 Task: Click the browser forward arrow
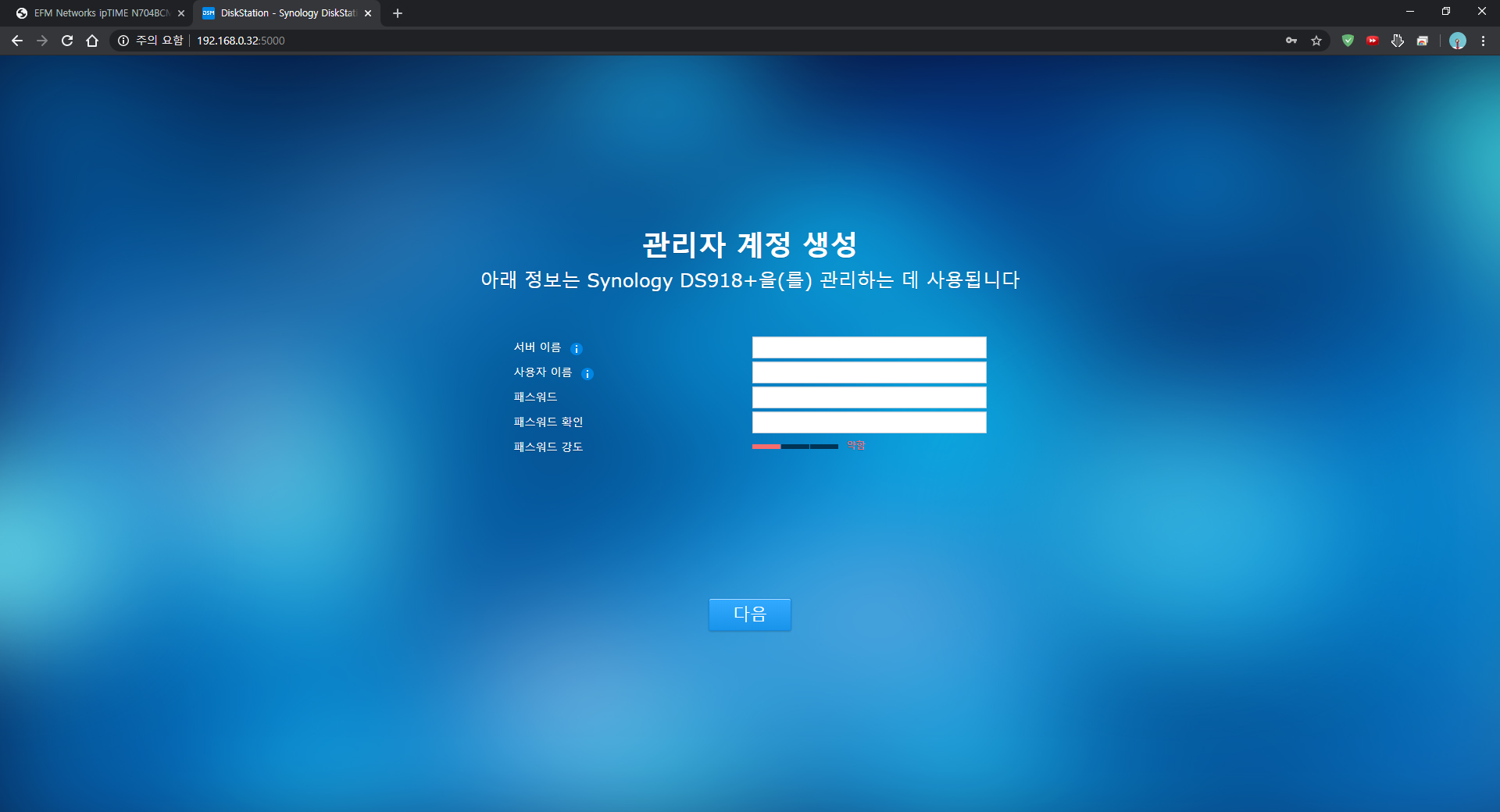pyautogui.click(x=42, y=41)
